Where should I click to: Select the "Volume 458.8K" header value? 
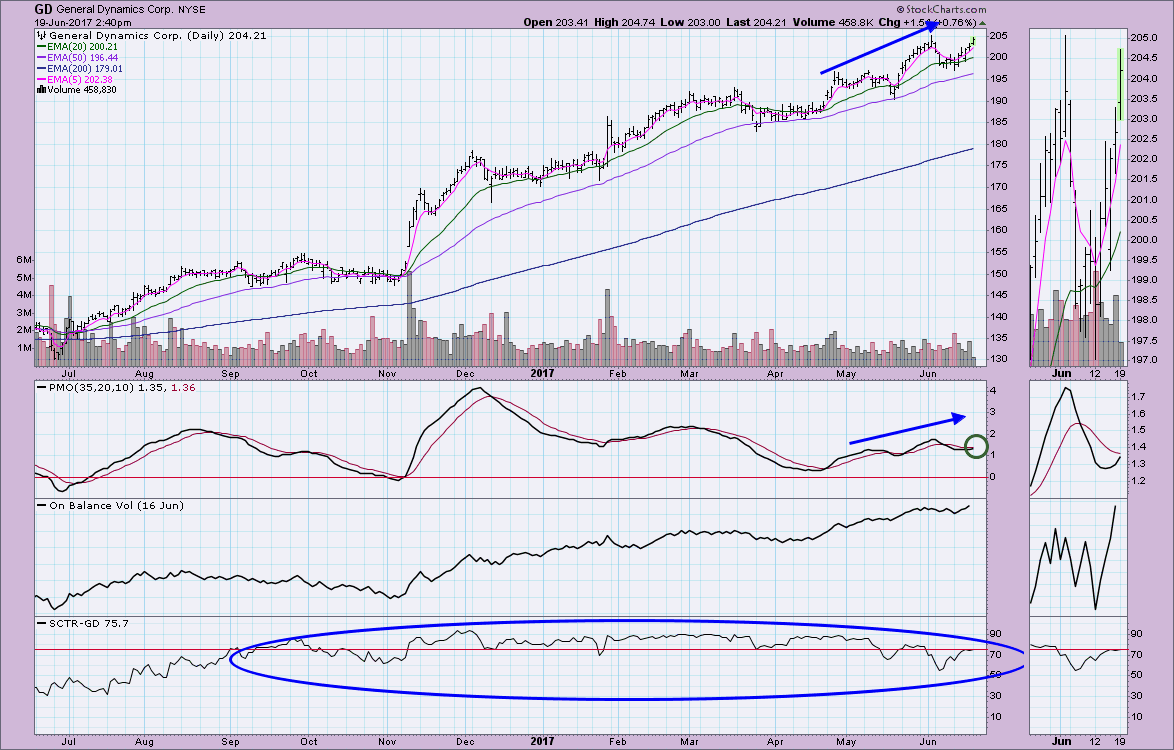833,22
